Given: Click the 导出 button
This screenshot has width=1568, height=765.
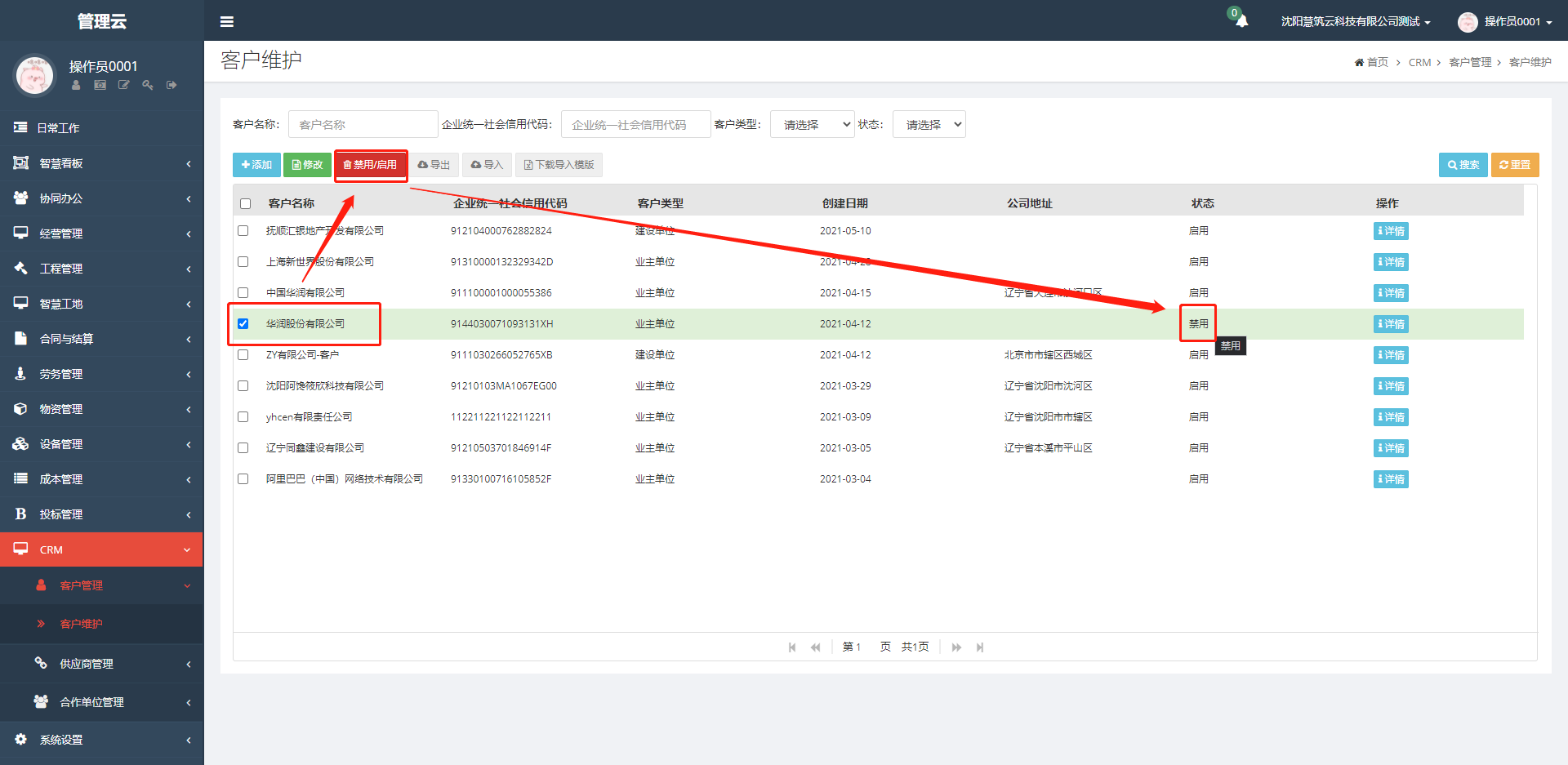Looking at the screenshot, I should pos(434,165).
